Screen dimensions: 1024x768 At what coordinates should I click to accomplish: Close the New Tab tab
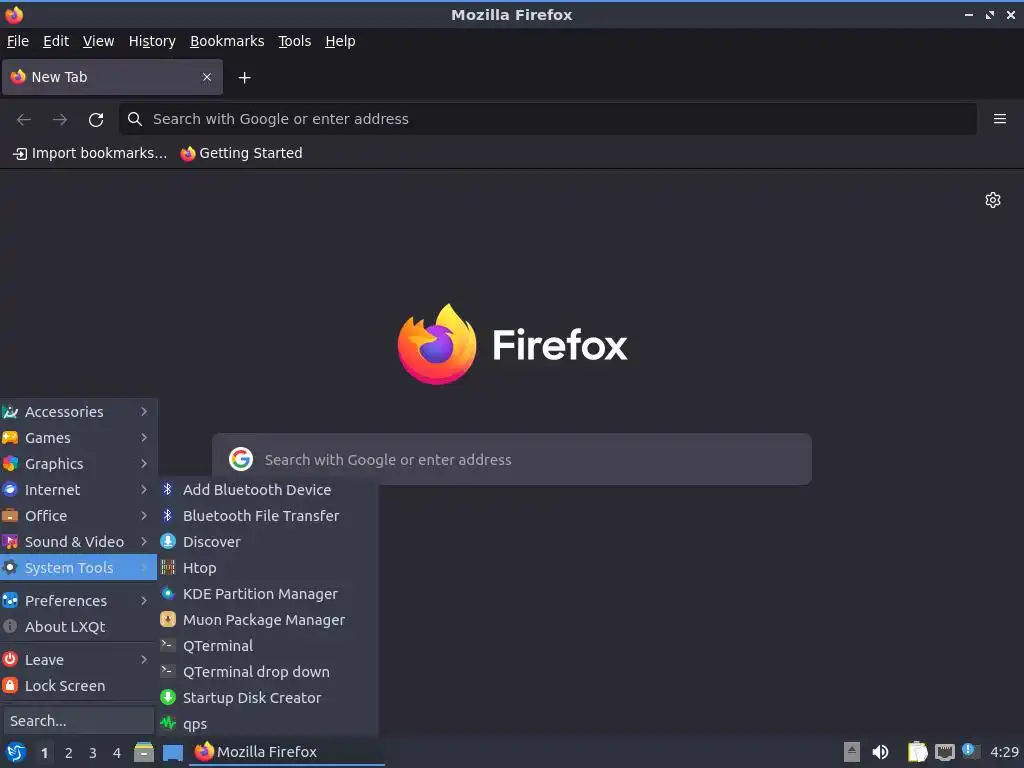coord(207,77)
